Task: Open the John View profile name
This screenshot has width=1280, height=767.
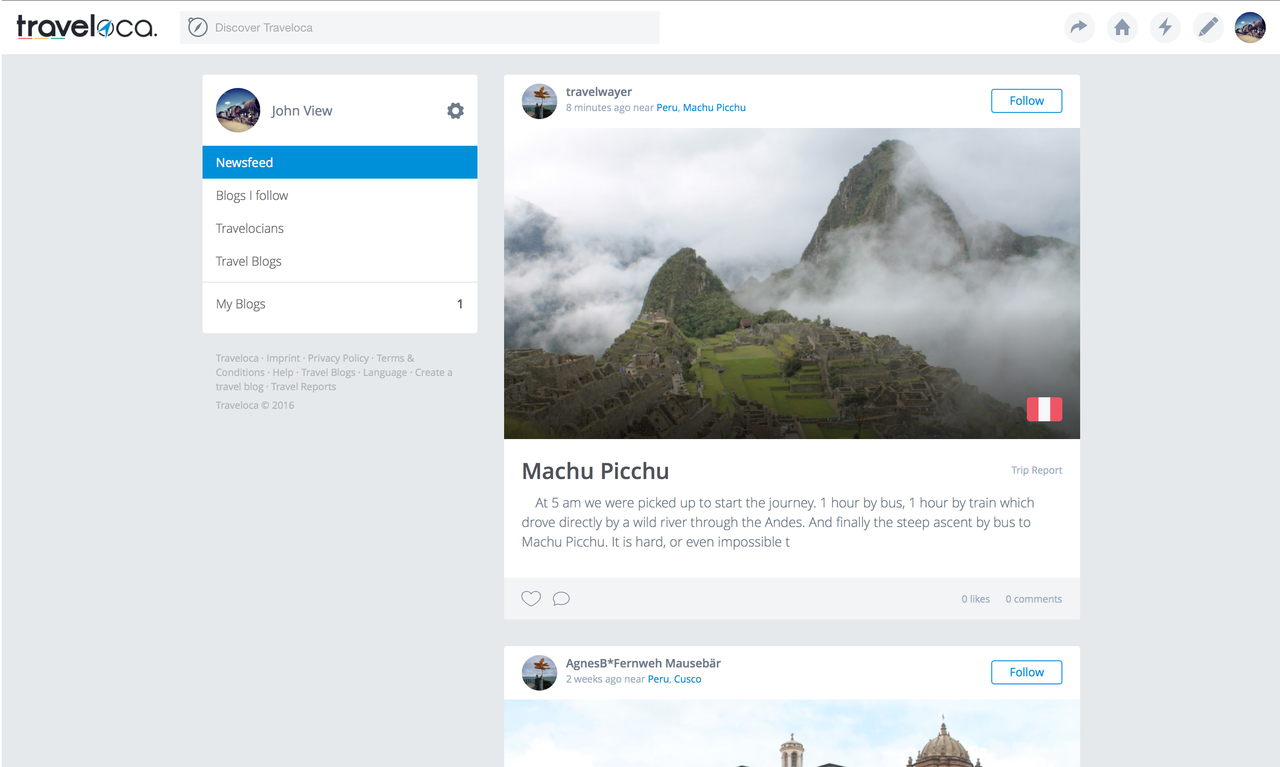Action: tap(302, 111)
